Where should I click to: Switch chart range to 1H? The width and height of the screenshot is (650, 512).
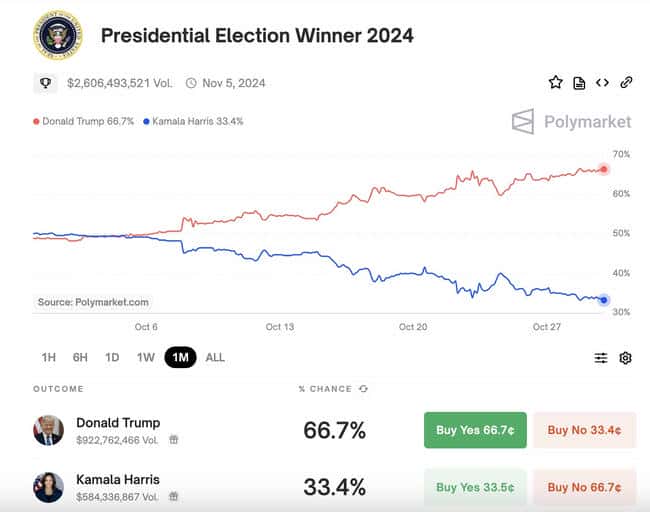pyautogui.click(x=48, y=358)
